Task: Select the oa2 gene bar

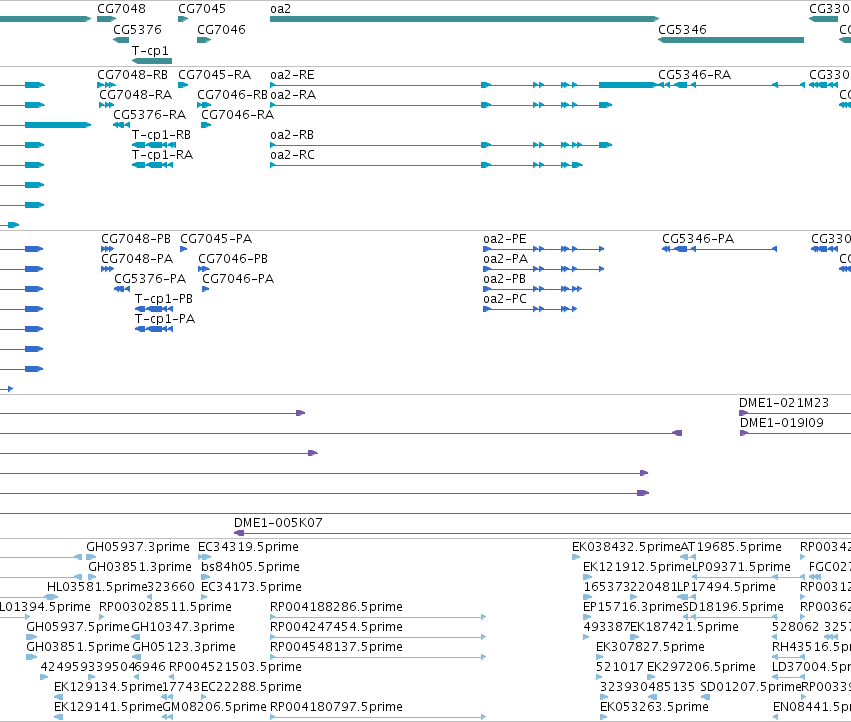Action: click(465, 19)
